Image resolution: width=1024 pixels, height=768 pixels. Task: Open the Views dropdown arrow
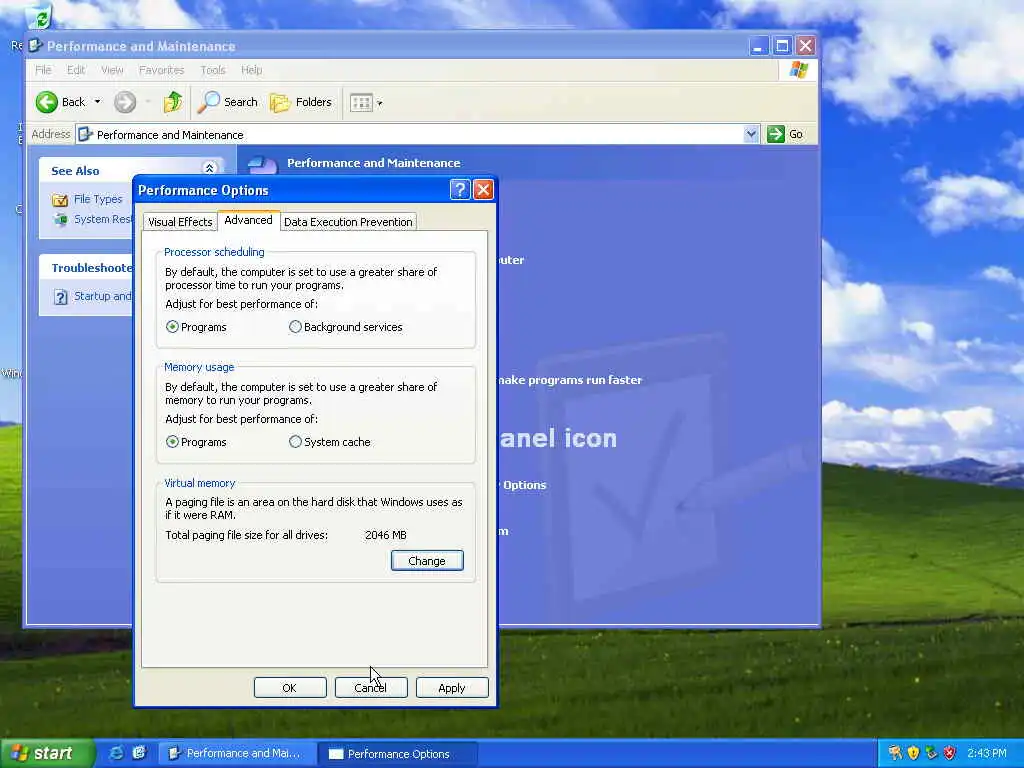[379, 103]
